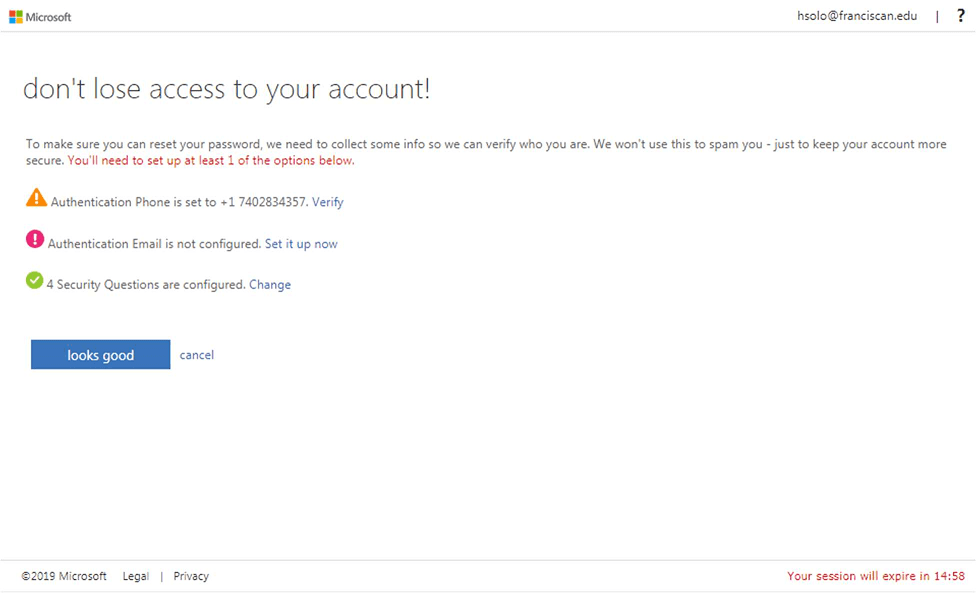Verify the authentication phone number
976x593 pixels.
pyautogui.click(x=327, y=202)
